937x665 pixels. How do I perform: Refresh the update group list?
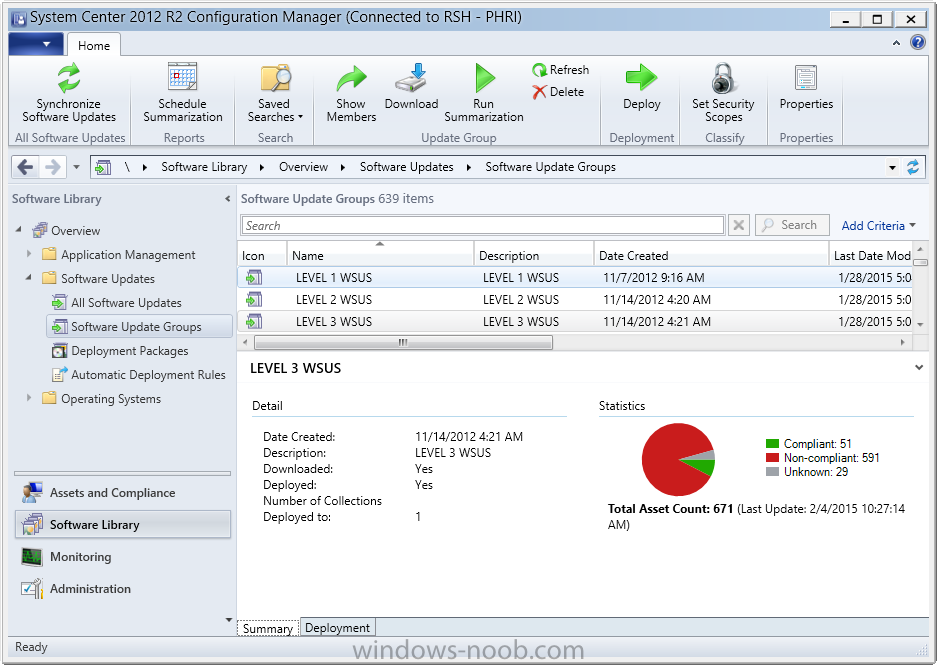point(561,70)
